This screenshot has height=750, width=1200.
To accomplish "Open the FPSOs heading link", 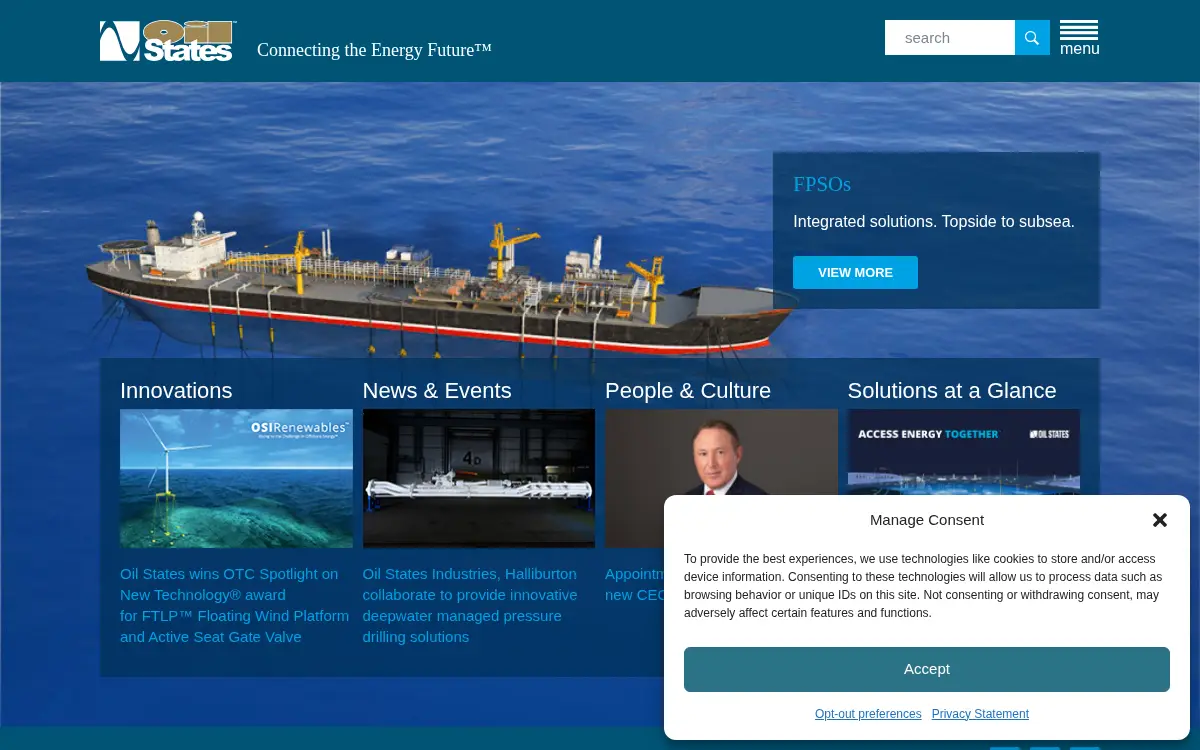I will [x=822, y=184].
